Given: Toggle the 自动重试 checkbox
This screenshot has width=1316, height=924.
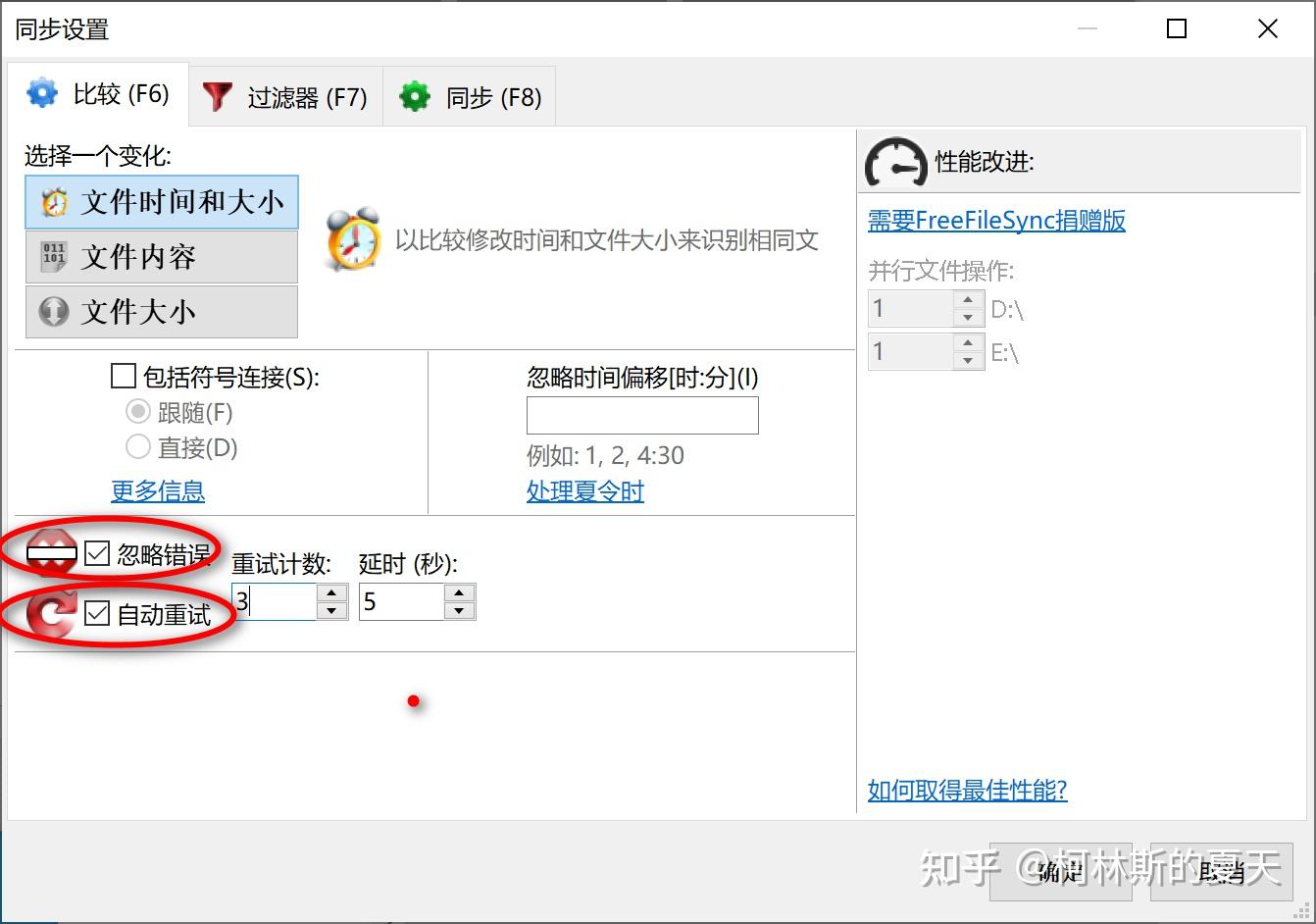Looking at the screenshot, I should tap(97, 614).
